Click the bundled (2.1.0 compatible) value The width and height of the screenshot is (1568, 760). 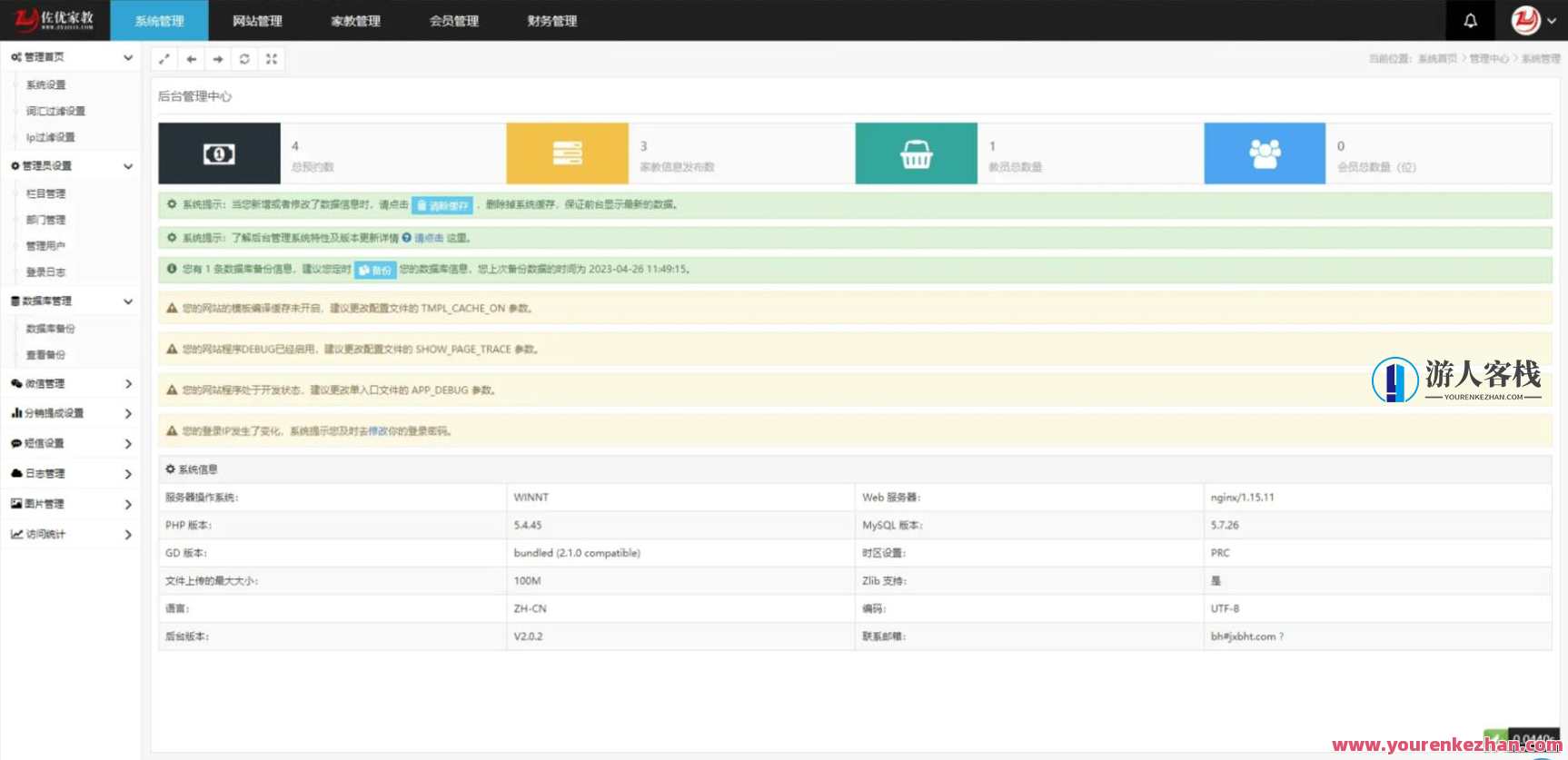click(x=577, y=553)
